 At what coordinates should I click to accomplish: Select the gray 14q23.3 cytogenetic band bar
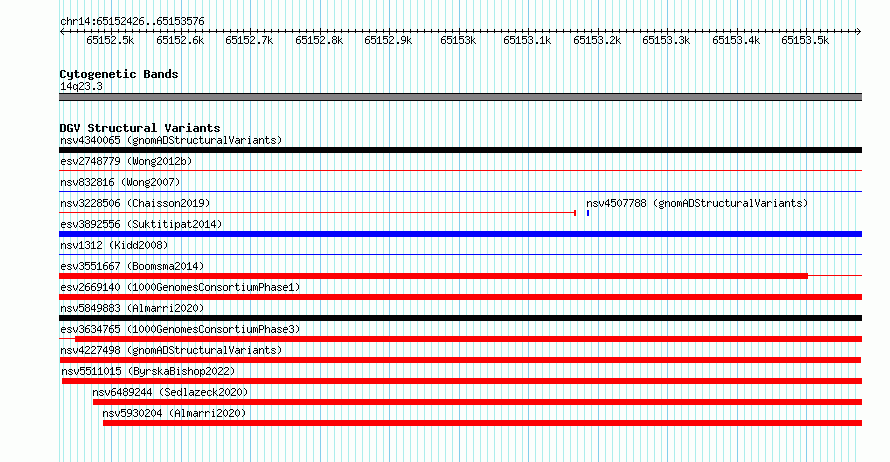tap(460, 97)
